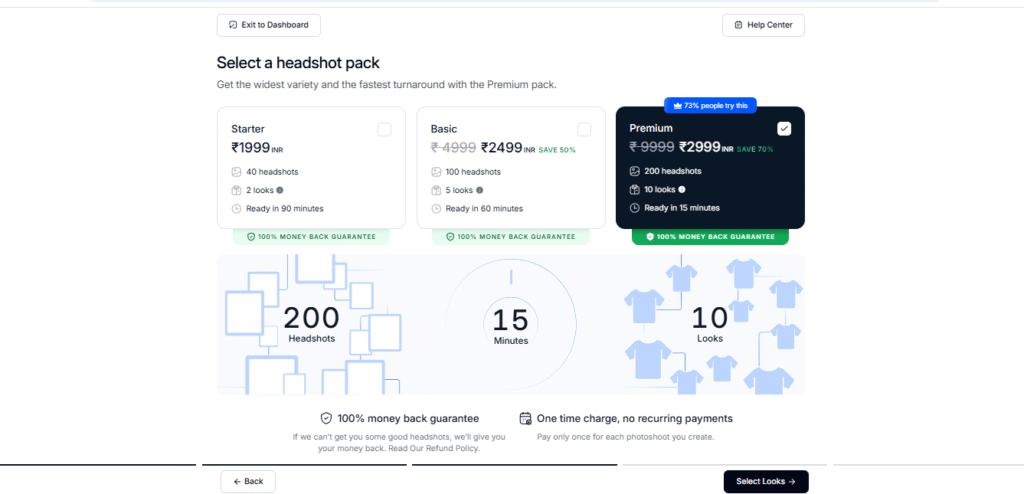Click the Select a headshot pack heading
1024x494 pixels.
298,63
